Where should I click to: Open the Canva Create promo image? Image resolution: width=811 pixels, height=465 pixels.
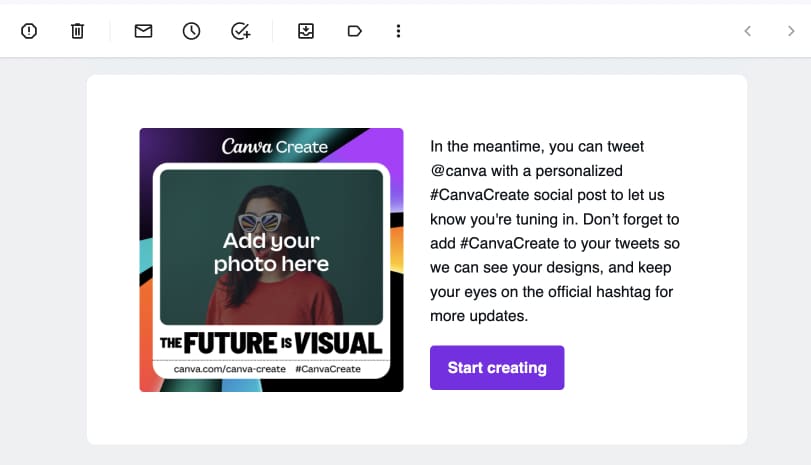point(272,260)
